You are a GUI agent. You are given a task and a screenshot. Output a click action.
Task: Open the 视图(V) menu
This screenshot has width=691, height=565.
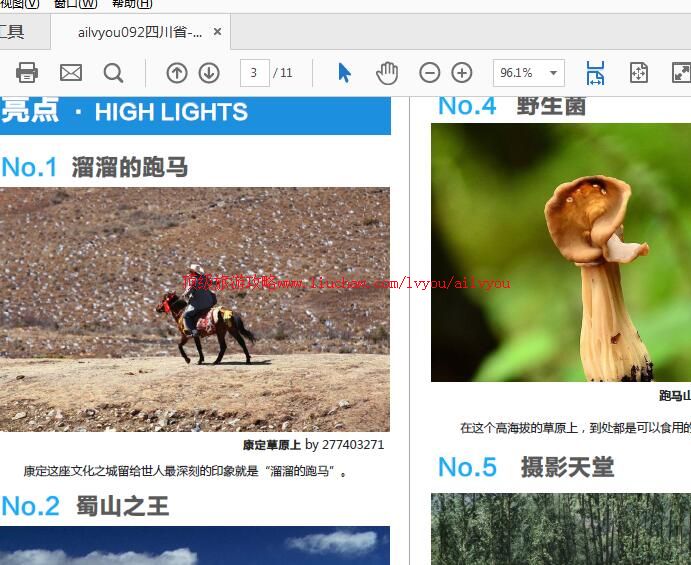point(19,4)
